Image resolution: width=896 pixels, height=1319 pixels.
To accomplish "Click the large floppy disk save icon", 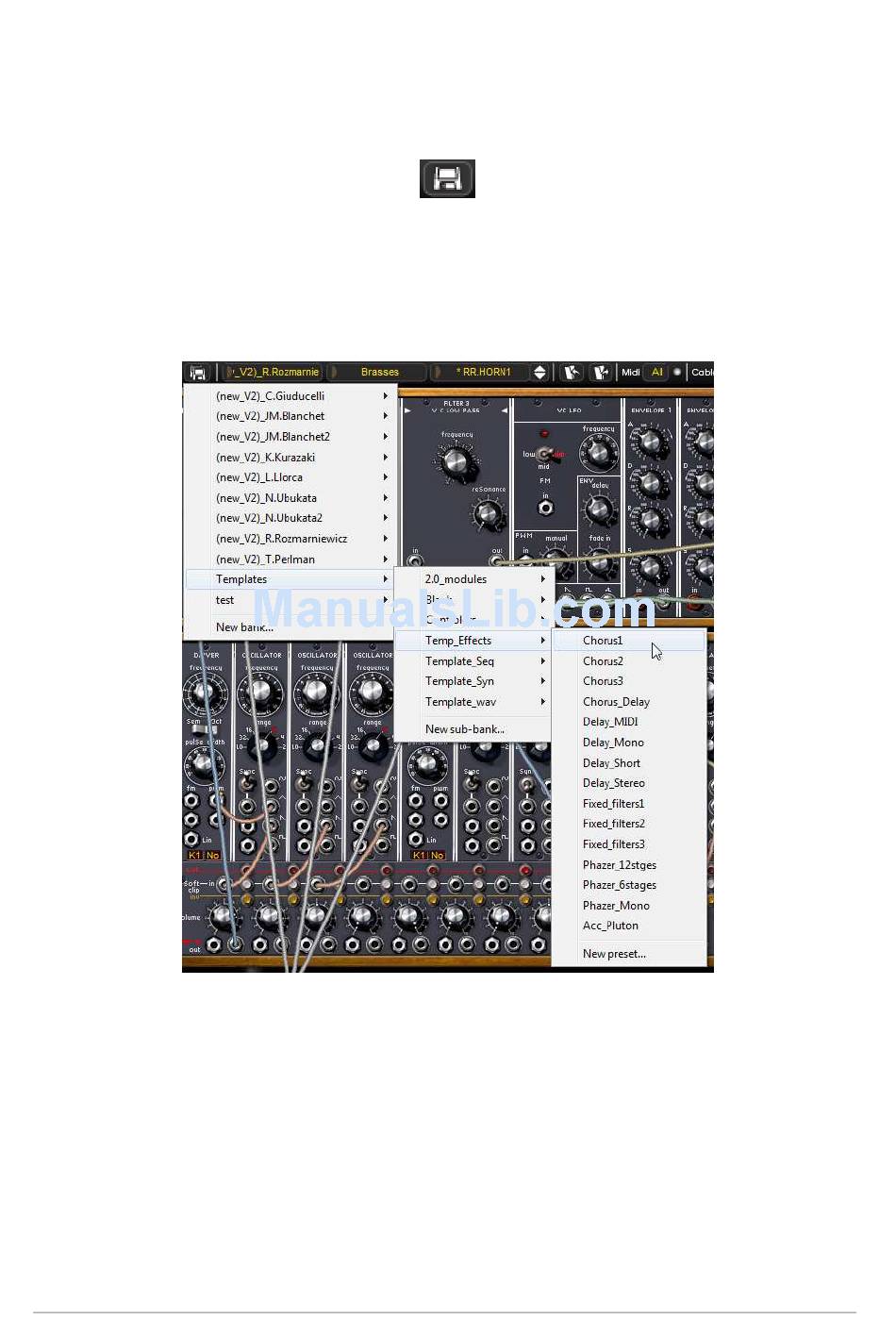I will (447, 178).
